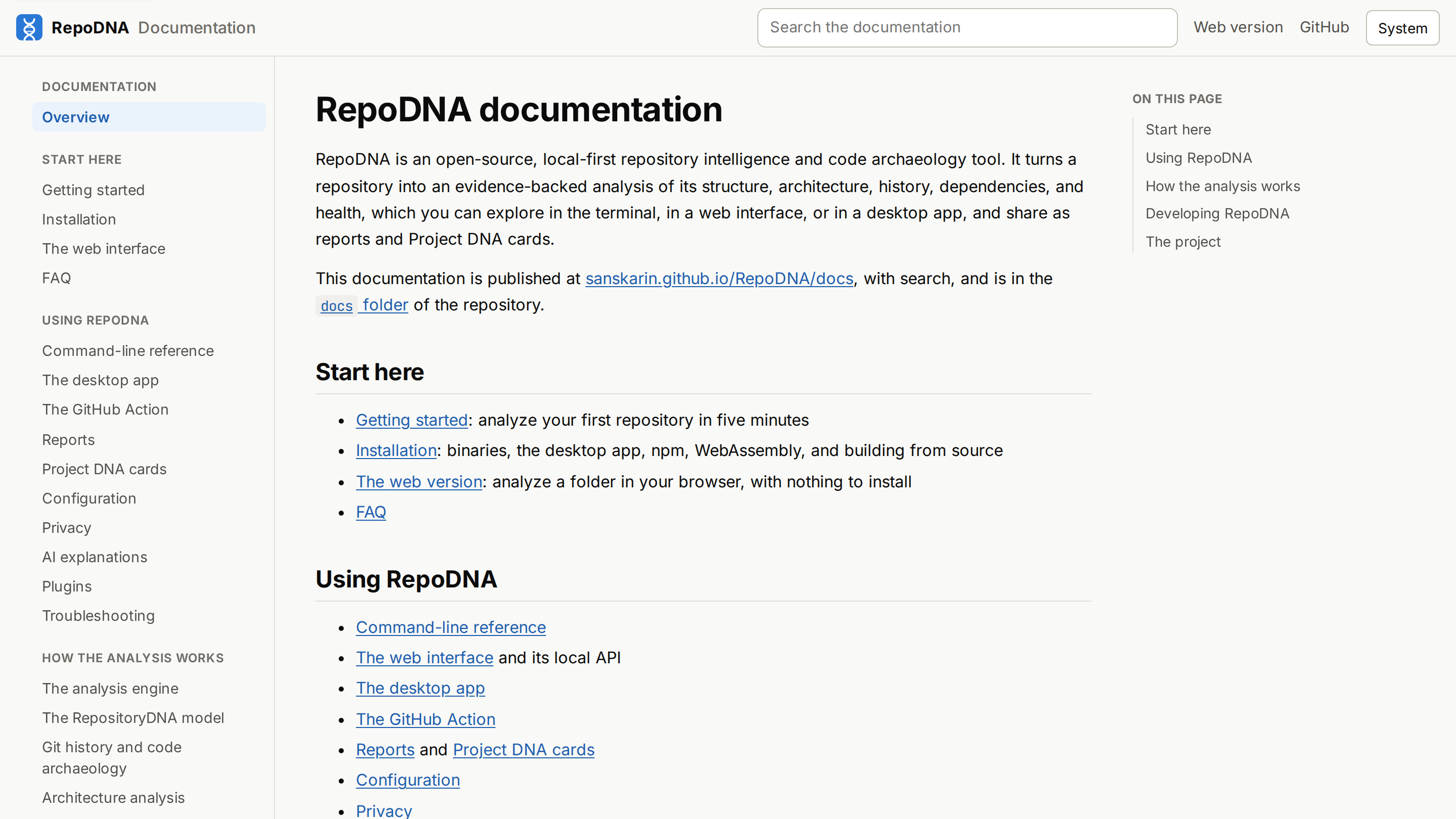Click Project DNA cards link in content

tap(523, 750)
